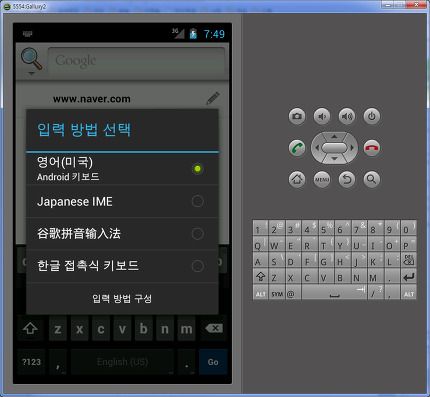Click the emulator Home button
The width and height of the screenshot is (430, 397).
[x=297, y=179]
